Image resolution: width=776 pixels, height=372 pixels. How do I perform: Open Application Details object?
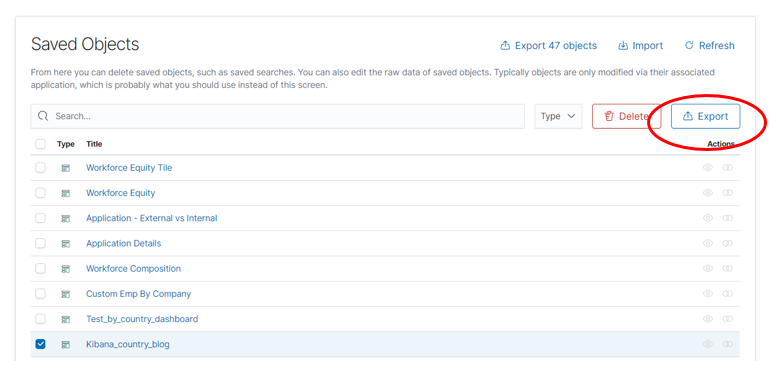pyautogui.click(x=123, y=243)
